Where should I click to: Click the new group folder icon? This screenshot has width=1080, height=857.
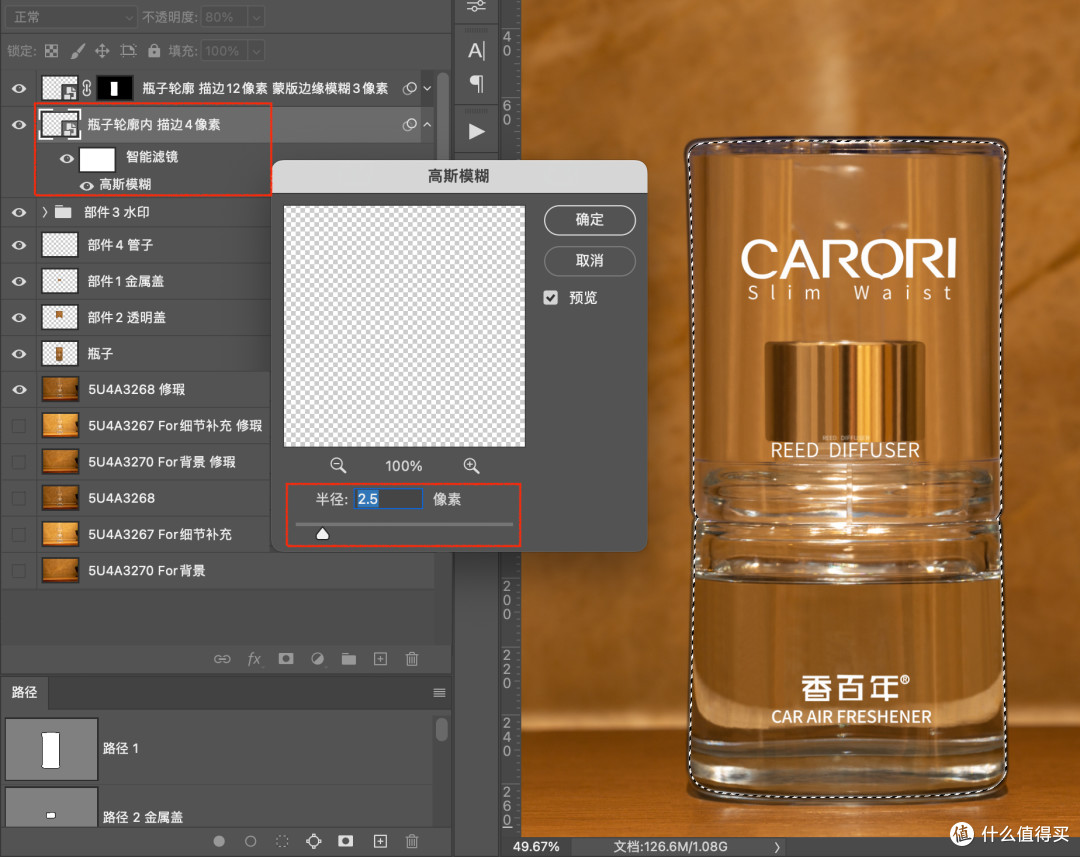tap(349, 659)
